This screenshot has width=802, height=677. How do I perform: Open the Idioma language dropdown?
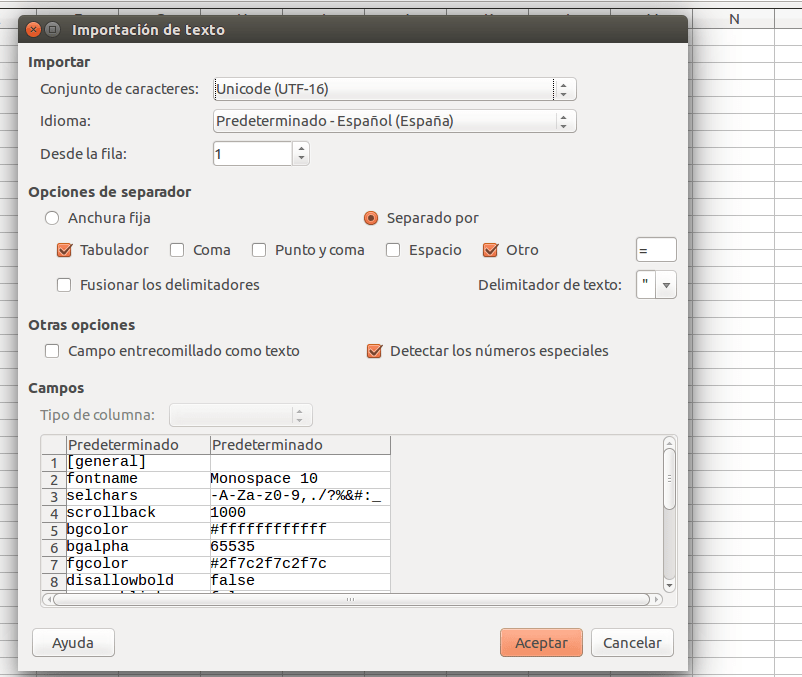[x=395, y=121]
